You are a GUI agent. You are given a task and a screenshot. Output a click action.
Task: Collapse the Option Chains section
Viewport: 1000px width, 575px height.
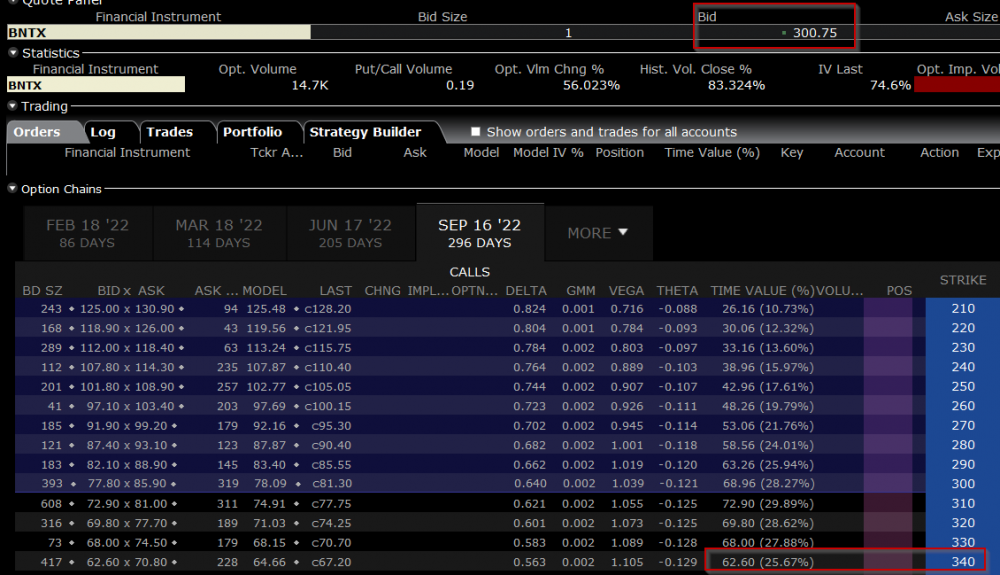coord(12,189)
